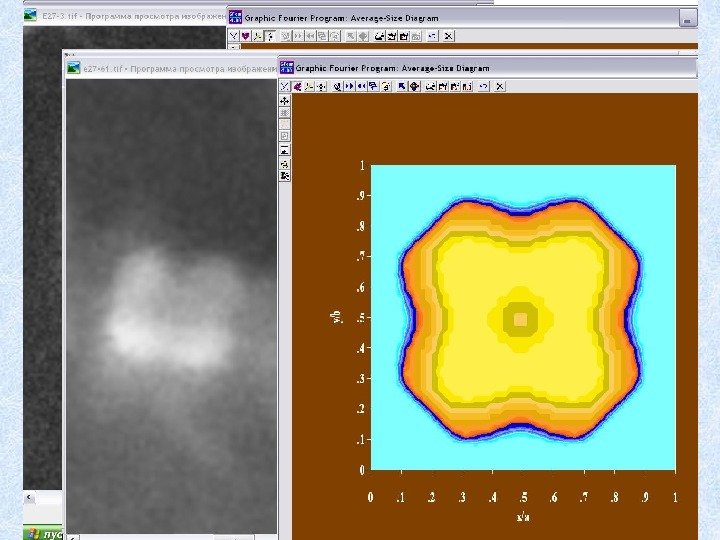This screenshot has width=720, height=540.
Task: Click crosshair dot icon in front Fourier toolbar
Action: point(321,86)
